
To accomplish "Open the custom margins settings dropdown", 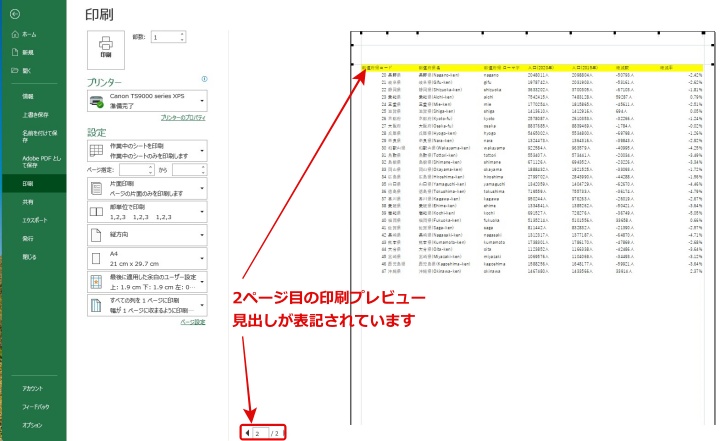I will tap(147, 282).
